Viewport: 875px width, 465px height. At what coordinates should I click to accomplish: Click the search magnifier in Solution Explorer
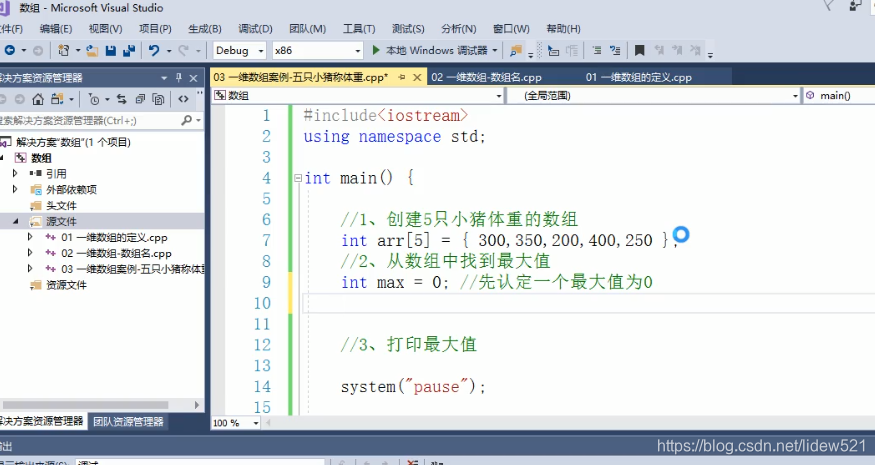pos(186,120)
